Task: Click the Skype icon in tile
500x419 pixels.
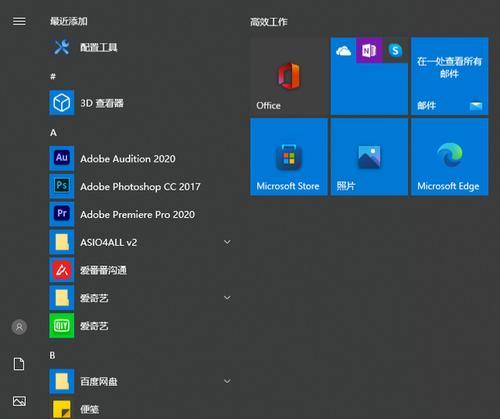Action: (395, 51)
